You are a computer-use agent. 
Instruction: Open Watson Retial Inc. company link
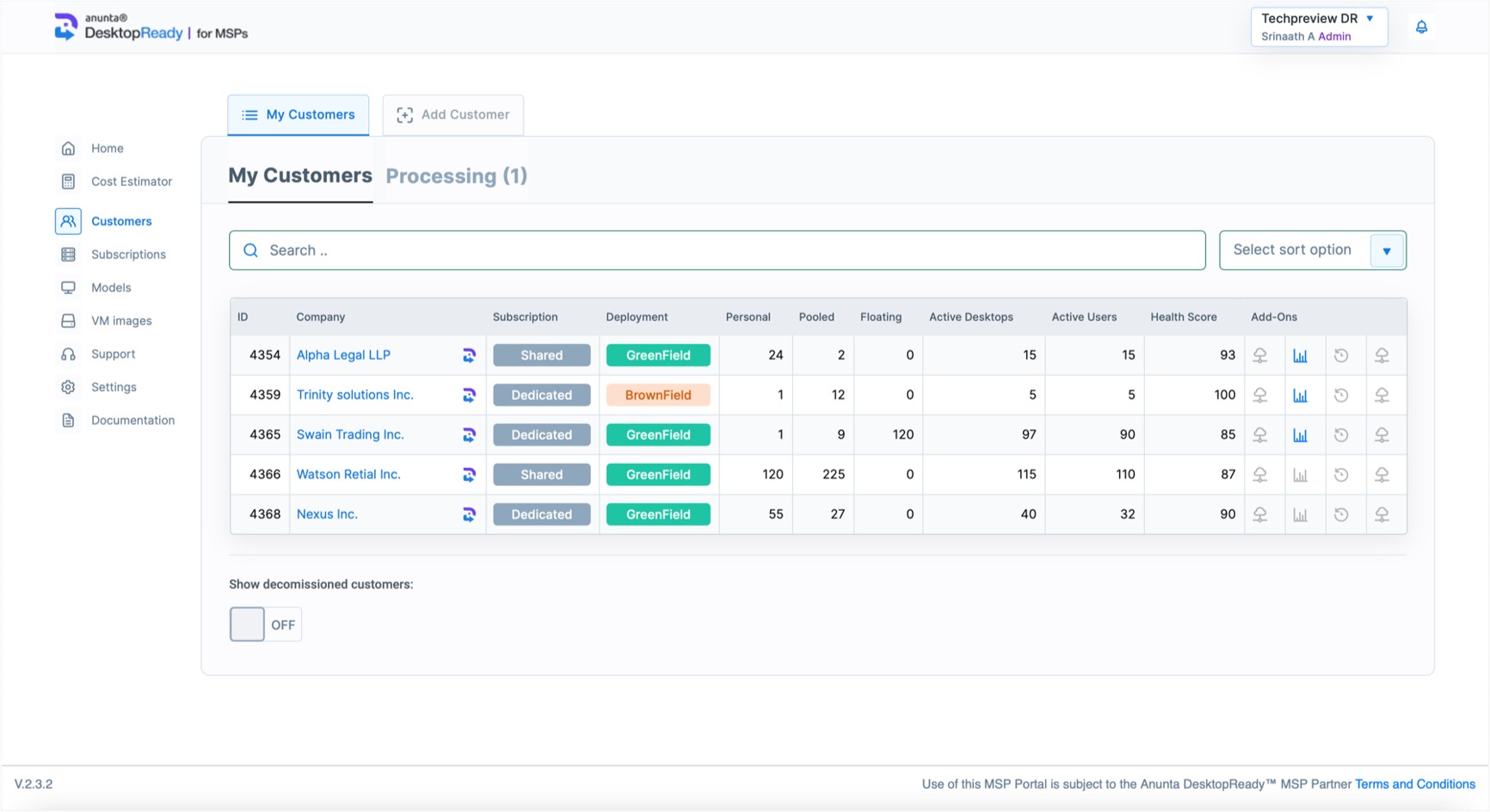(x=348, y=474)
